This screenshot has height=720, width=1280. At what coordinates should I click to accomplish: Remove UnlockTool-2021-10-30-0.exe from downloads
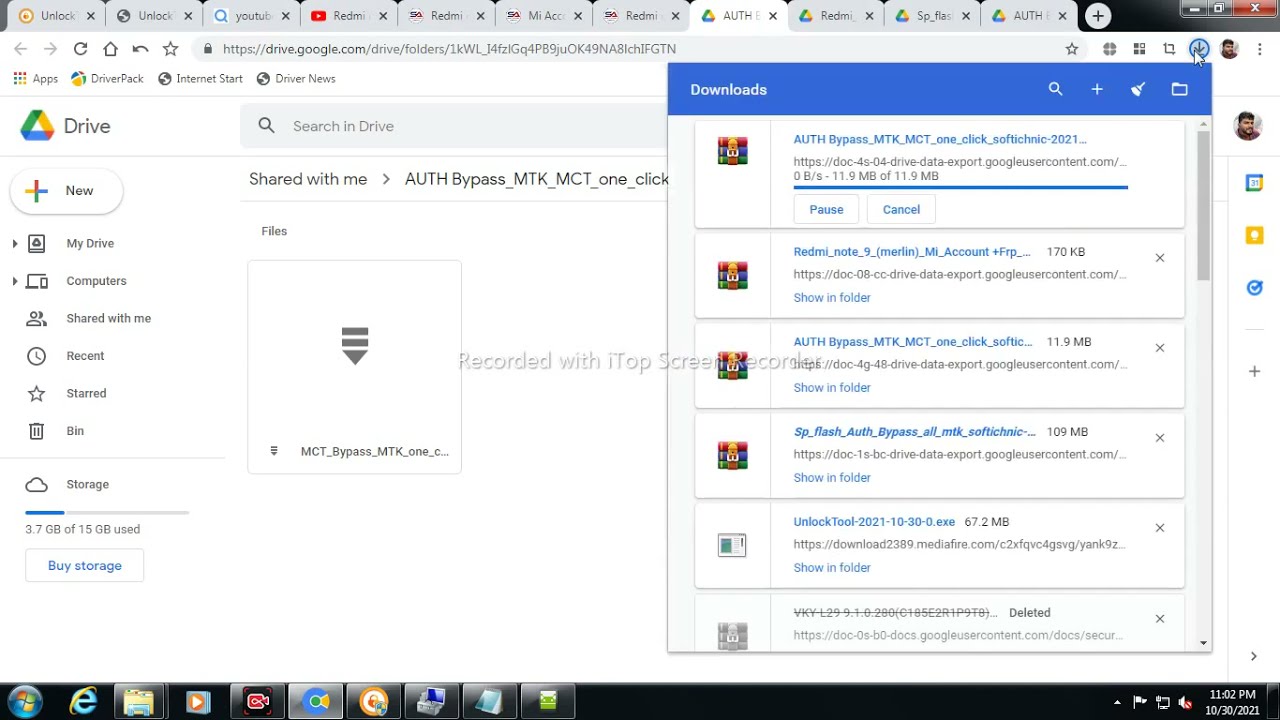[x=1160, y=528]
